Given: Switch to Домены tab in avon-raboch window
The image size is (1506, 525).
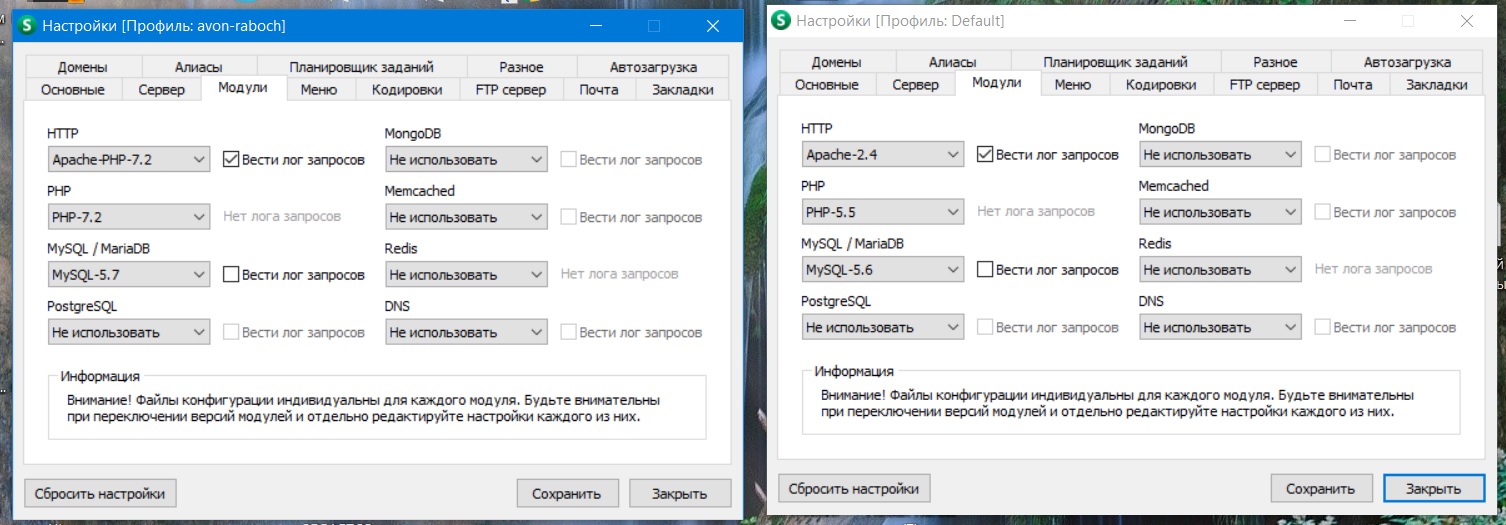Looking at the screenshot, I should 82,68.
